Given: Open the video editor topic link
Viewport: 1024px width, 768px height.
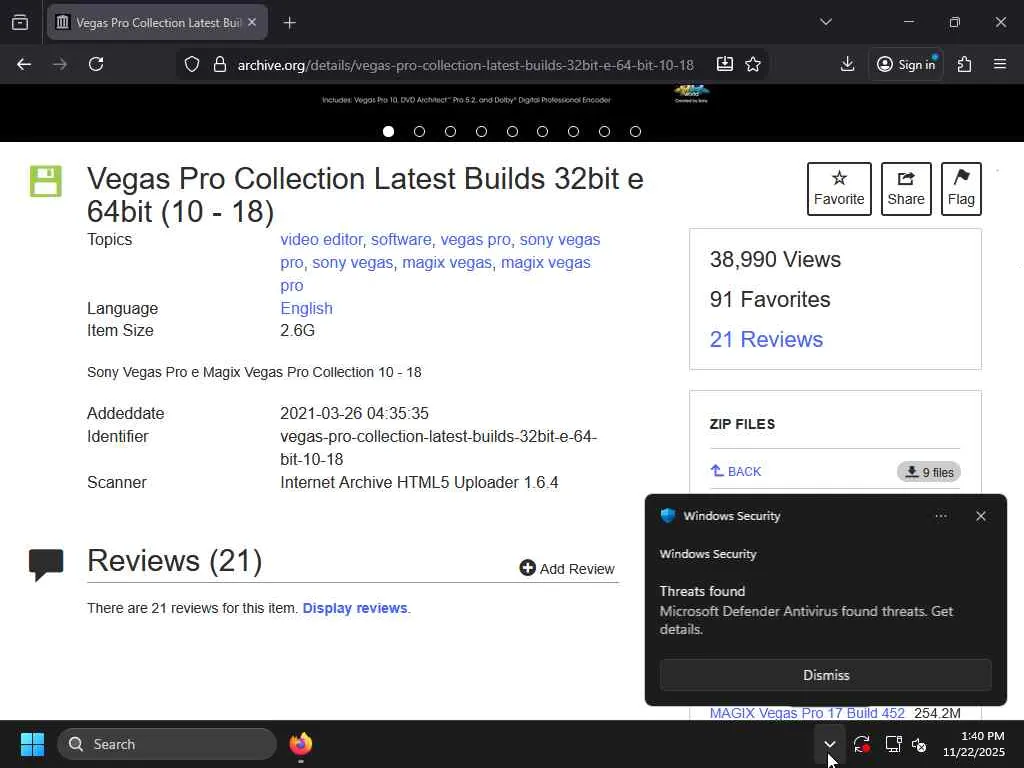Looking at the screenshot, I should click(x=321, y=240).
